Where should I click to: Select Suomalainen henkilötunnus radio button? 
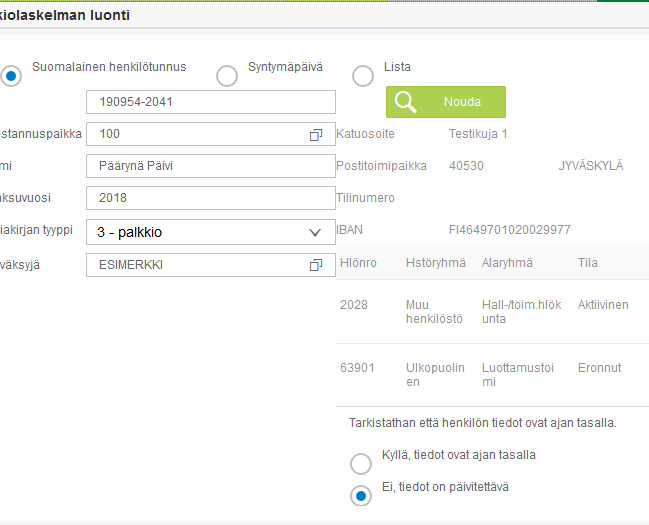(11, 76)
